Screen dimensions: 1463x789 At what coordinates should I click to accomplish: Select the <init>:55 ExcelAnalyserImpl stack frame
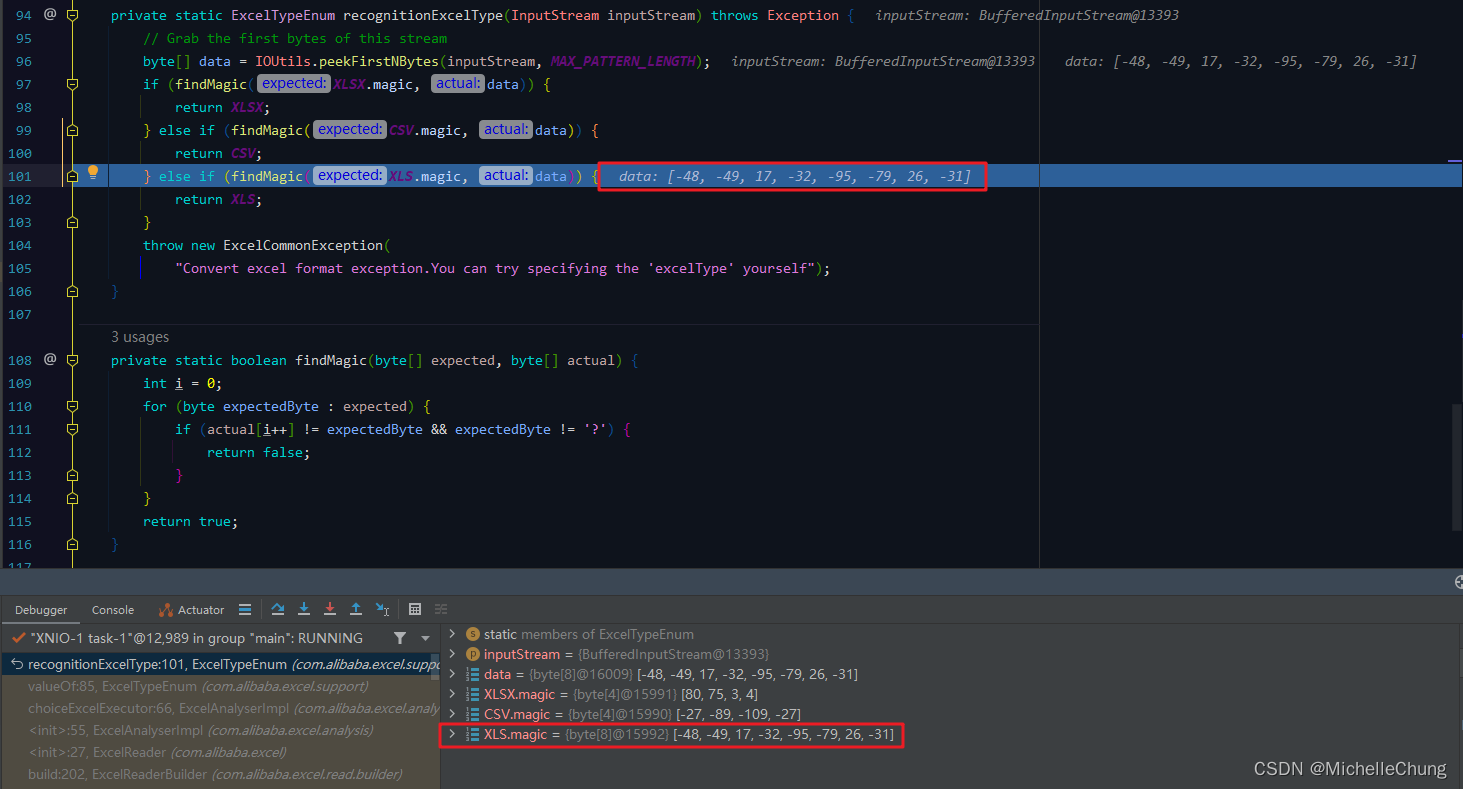(220, 730)
